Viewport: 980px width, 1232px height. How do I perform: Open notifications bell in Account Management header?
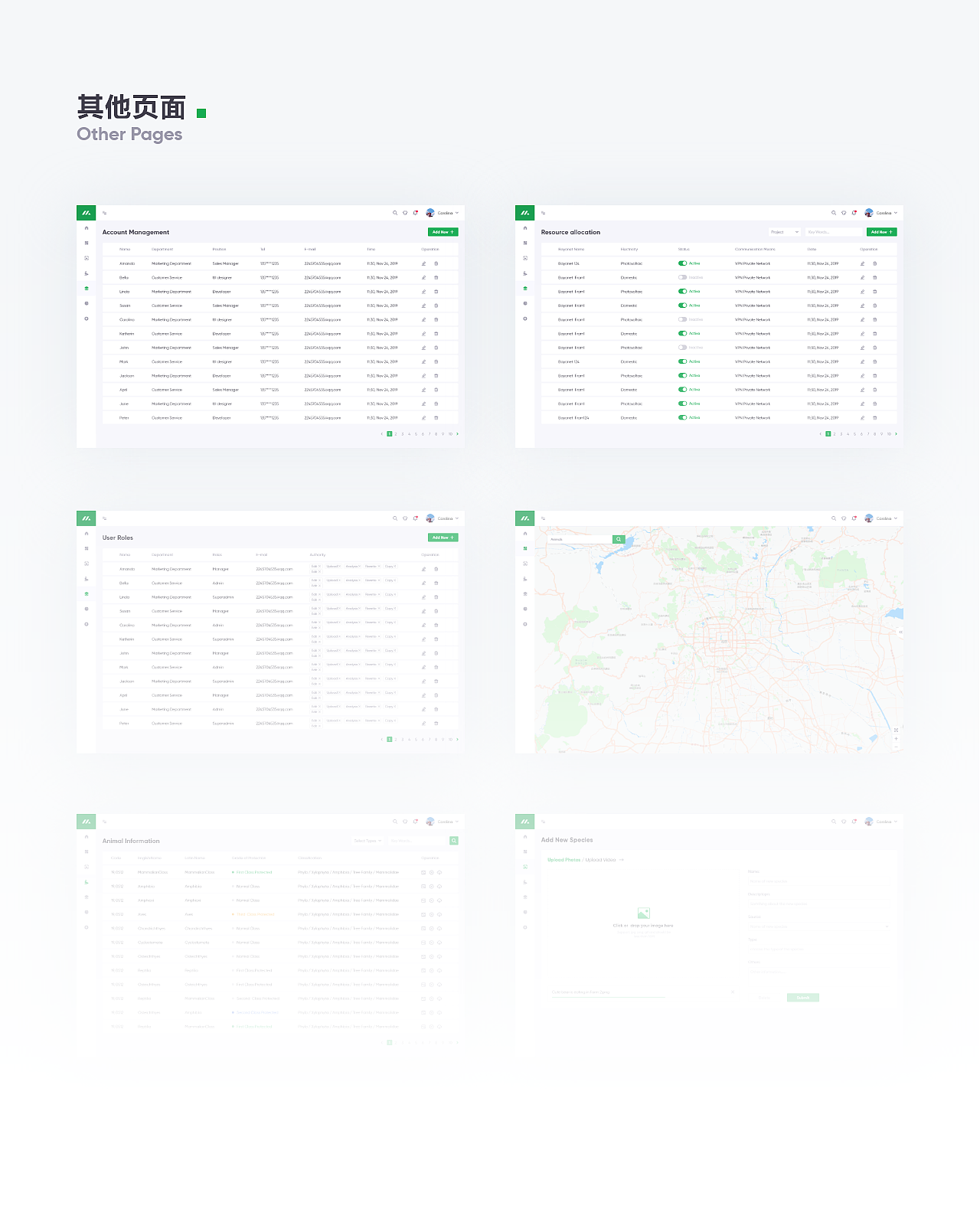[416, 213]
